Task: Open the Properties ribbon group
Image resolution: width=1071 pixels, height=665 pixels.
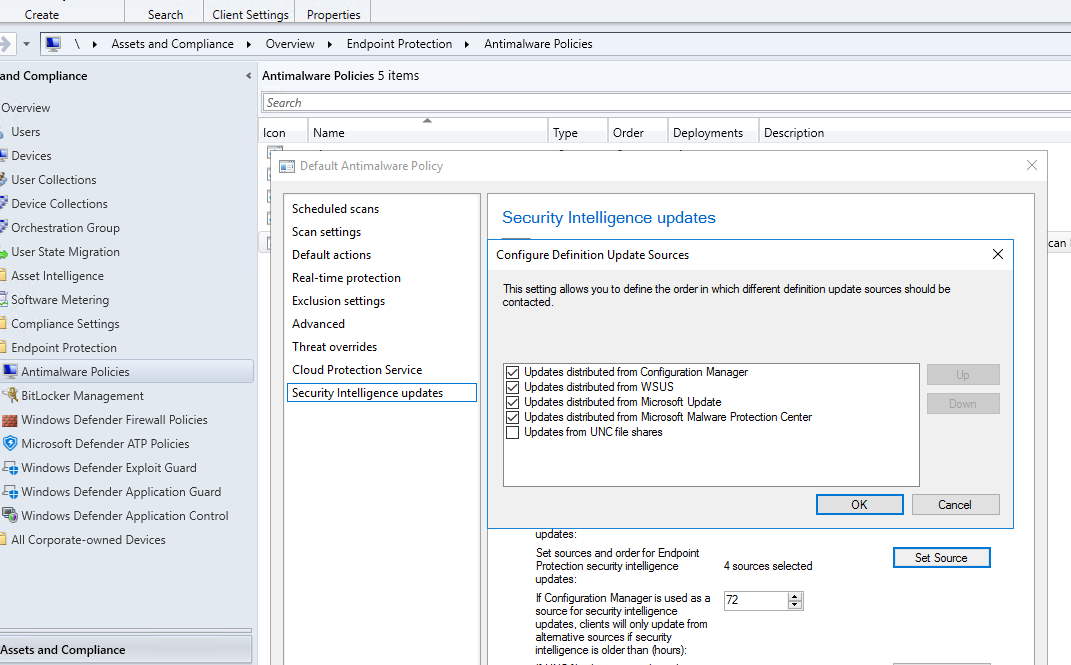Action: point(333,14)
